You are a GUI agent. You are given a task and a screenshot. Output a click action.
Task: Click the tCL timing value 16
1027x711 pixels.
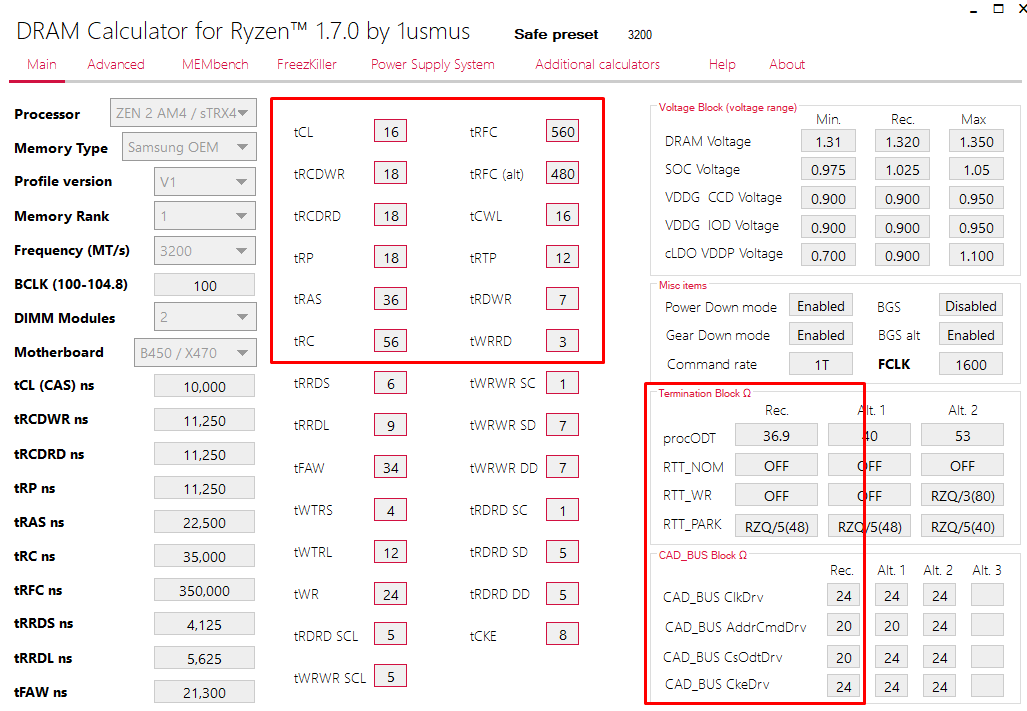(390, 131)
